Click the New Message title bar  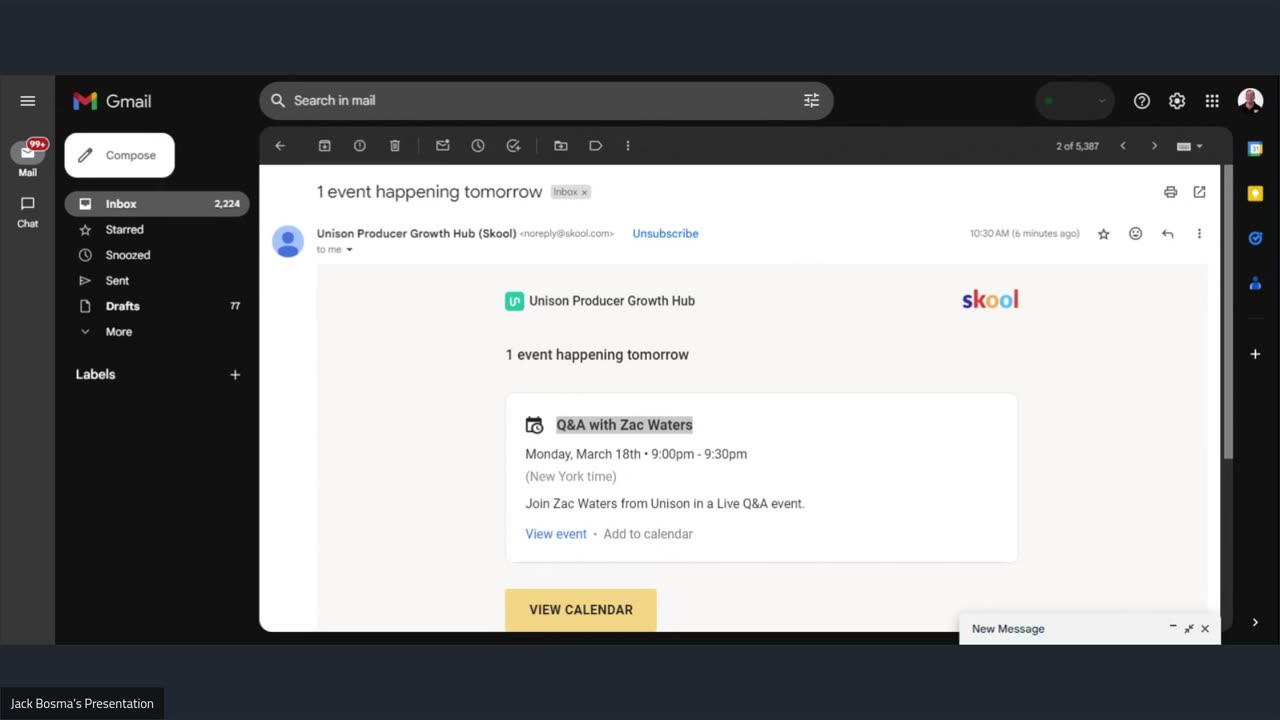[1090, 629]
